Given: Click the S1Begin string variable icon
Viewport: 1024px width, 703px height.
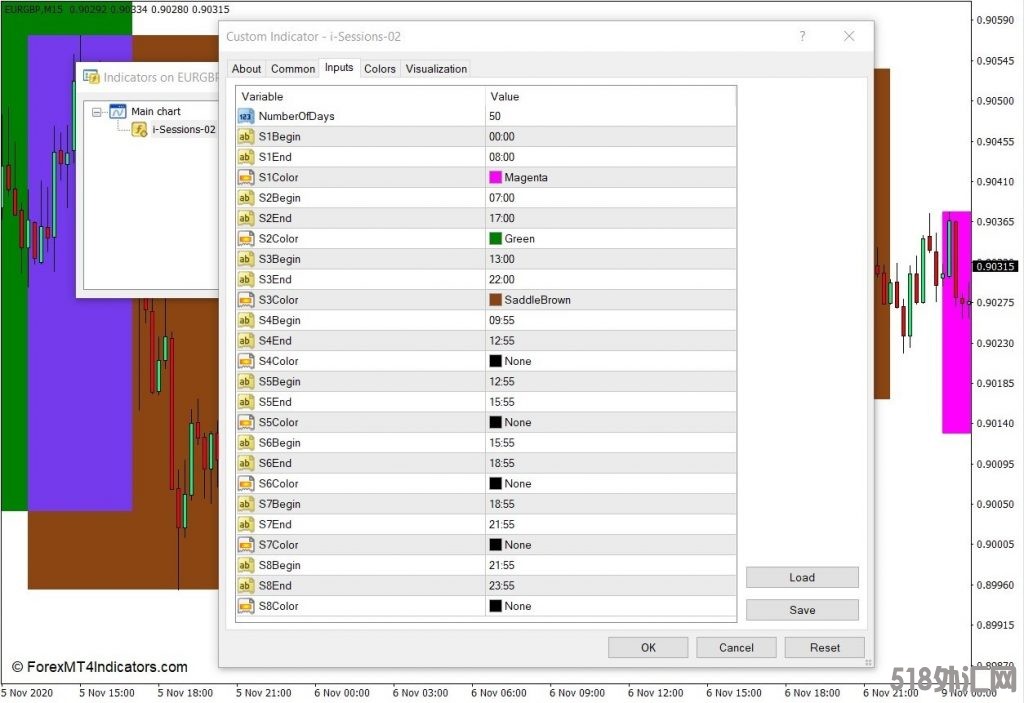Looking at the screenshot, I should tap(246, 137).
